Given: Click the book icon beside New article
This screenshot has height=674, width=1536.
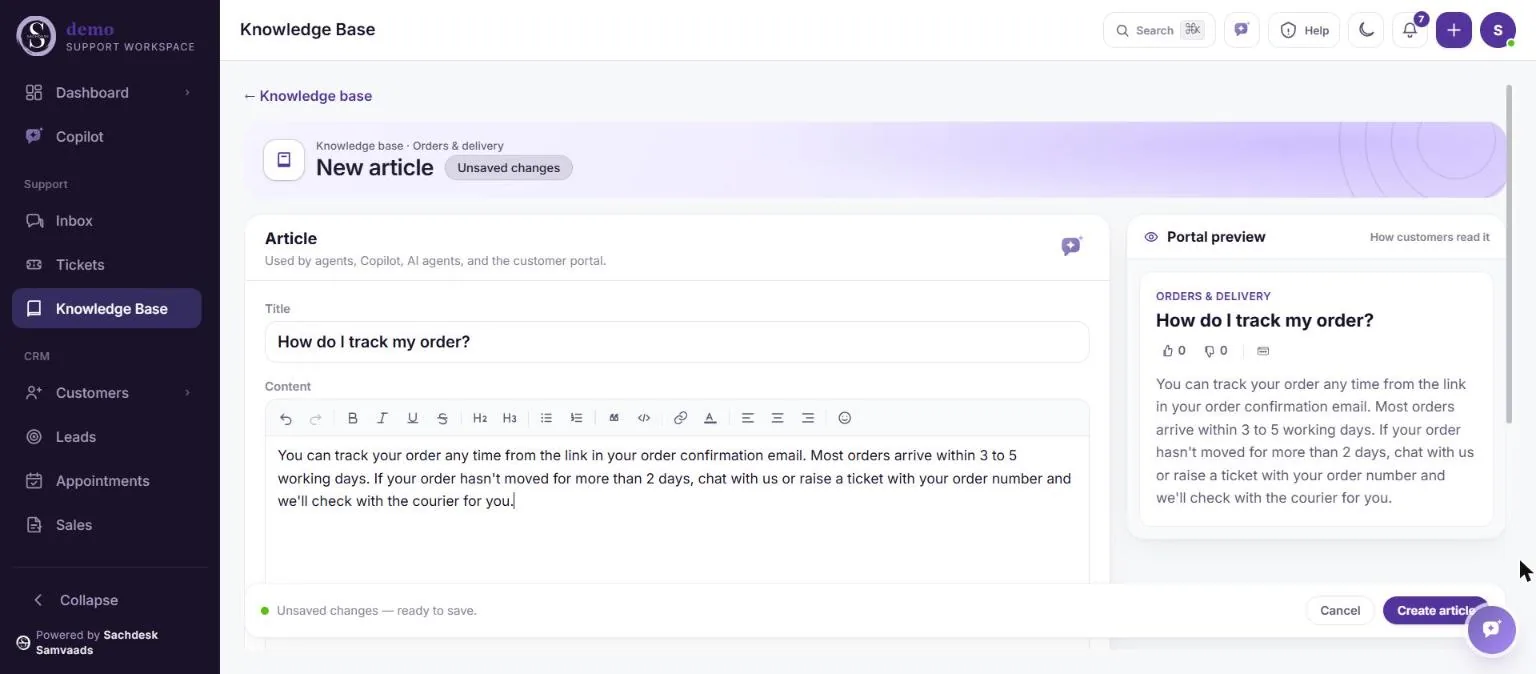Looking at the screenshot, I should [284, 160].
